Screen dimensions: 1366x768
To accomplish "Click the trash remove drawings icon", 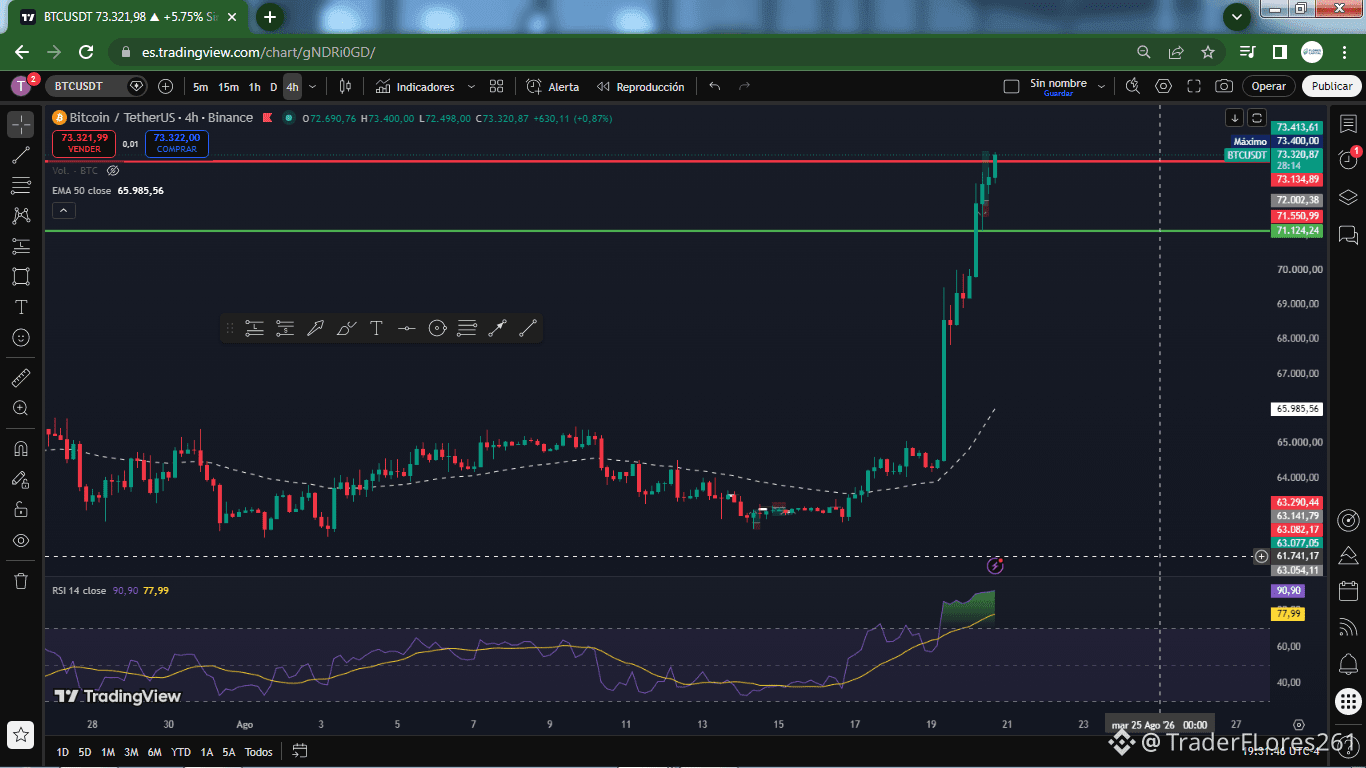I will tap(21, 580).
